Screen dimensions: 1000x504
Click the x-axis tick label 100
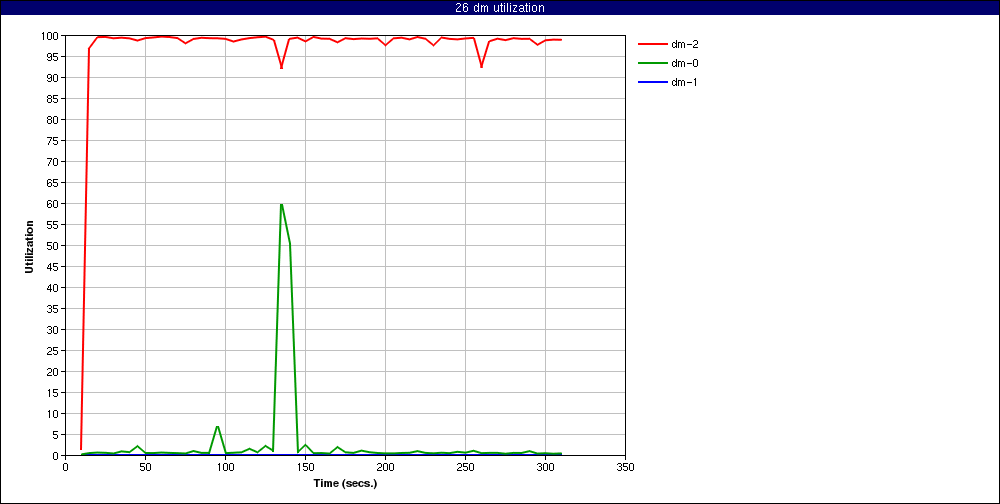coord(225,467)
